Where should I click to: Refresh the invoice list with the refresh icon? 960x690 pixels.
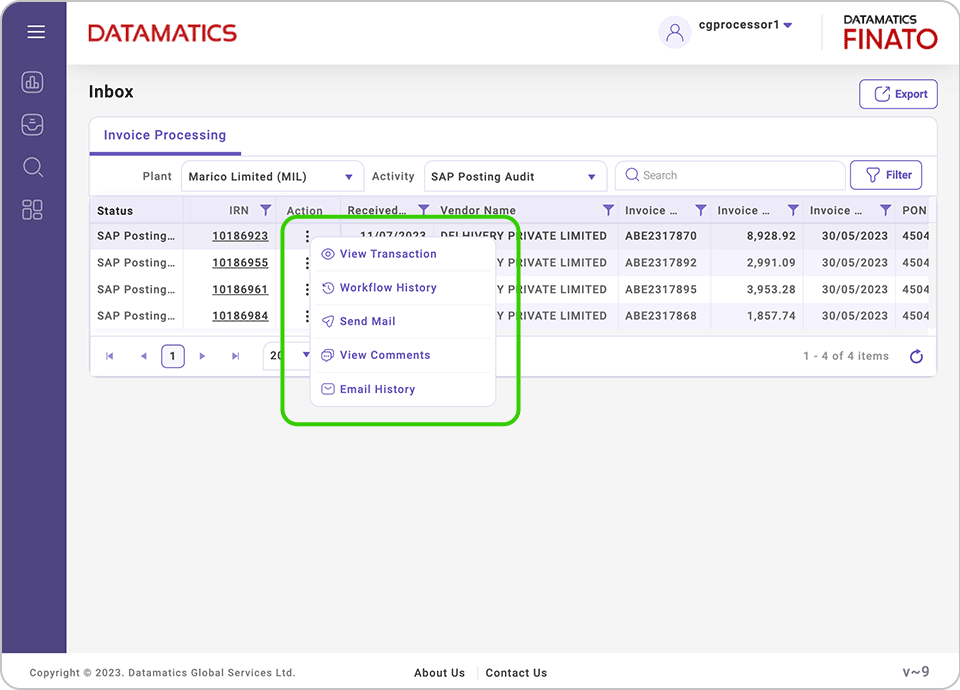916,356
